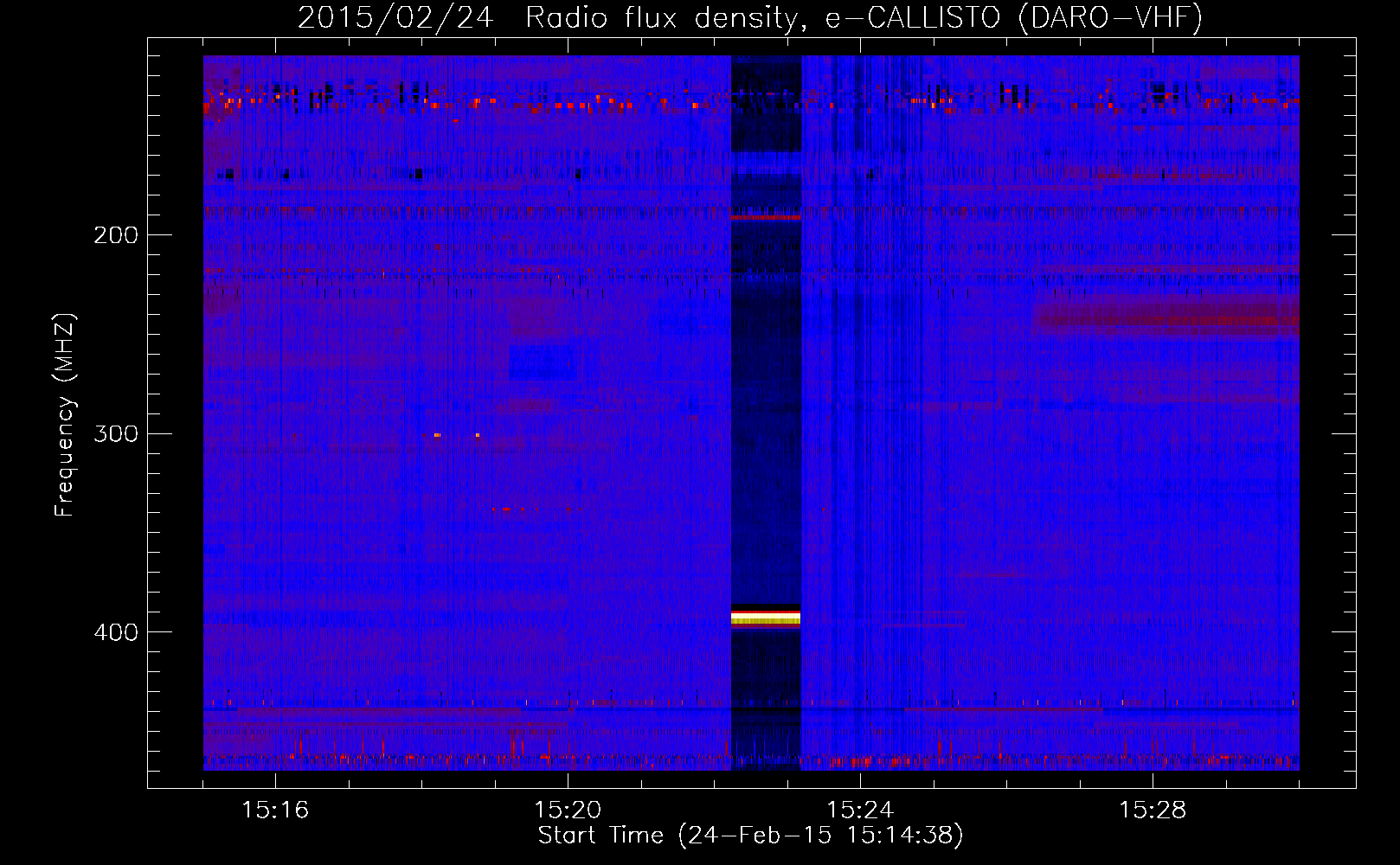This screenshot has width=1400, height=865.
Task: Click the '400' frequency tick label
Action: [116, 632]
